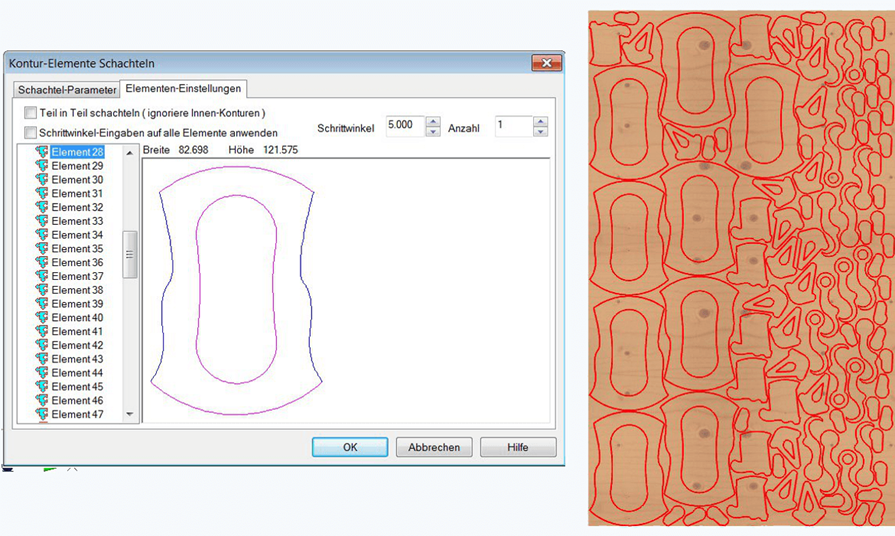The height and width of the screenshot is (536, 895).
Task: Click the icon beside Element 40
Action: pyautogui.click(x=42, y=317)
